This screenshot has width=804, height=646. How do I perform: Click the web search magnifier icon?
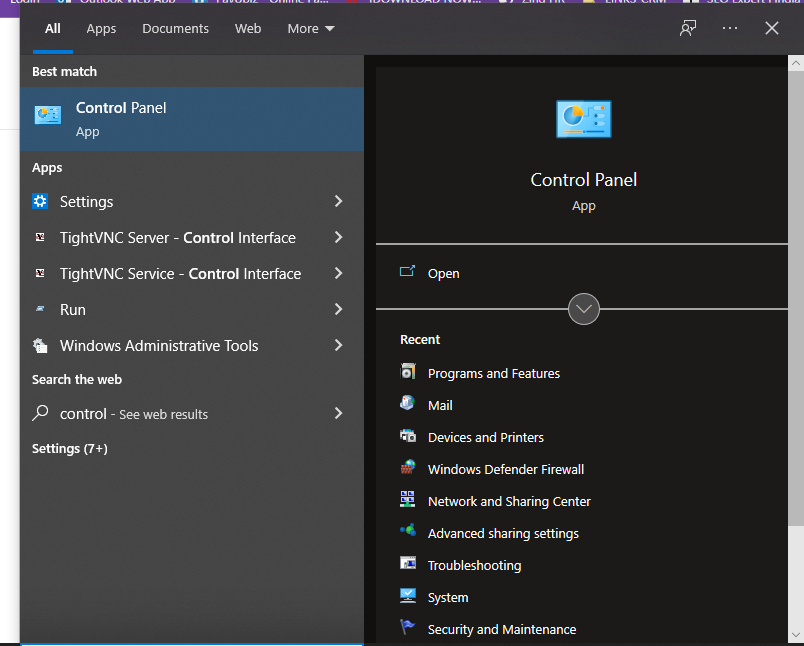click(x=40, y=413)
